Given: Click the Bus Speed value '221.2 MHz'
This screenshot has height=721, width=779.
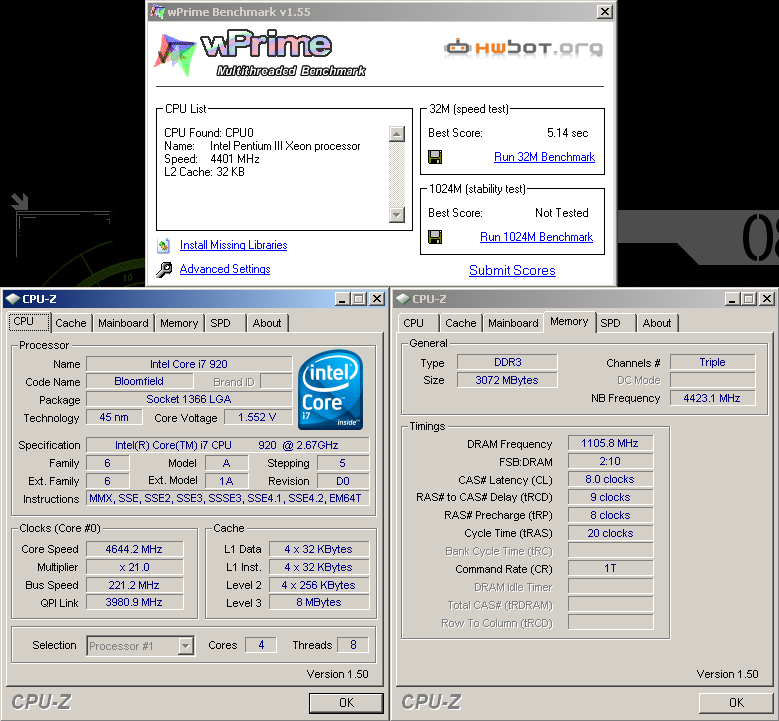Looking at the screenshot, I should tap(134, 585).
